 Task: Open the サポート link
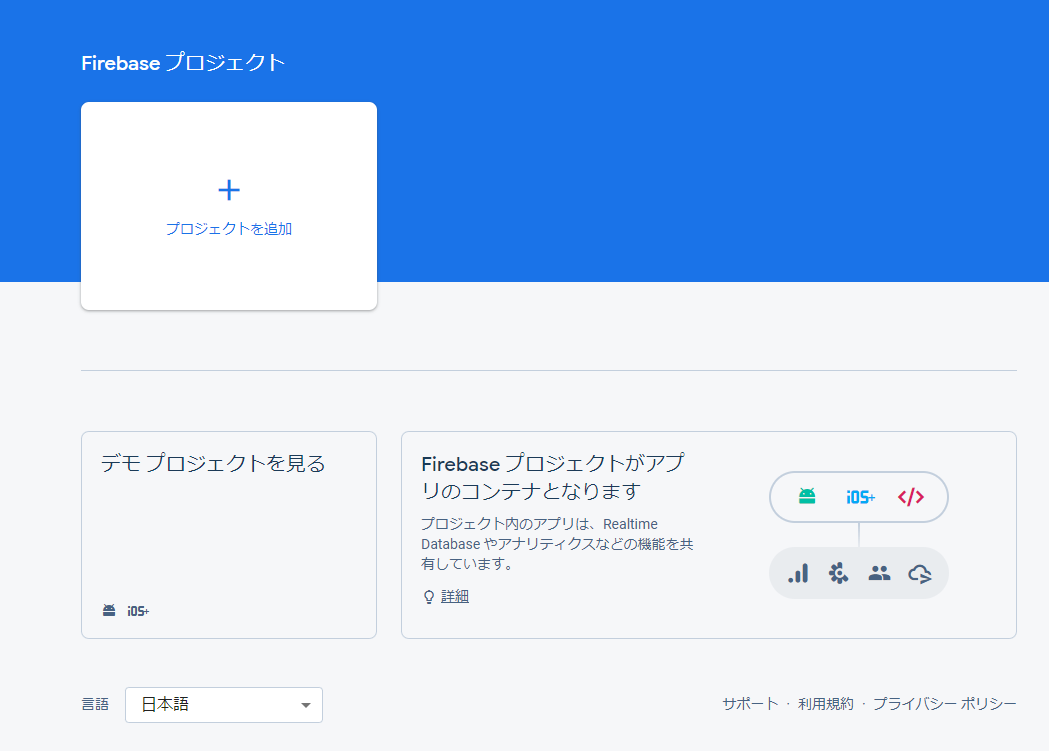[x=750, y=704]
